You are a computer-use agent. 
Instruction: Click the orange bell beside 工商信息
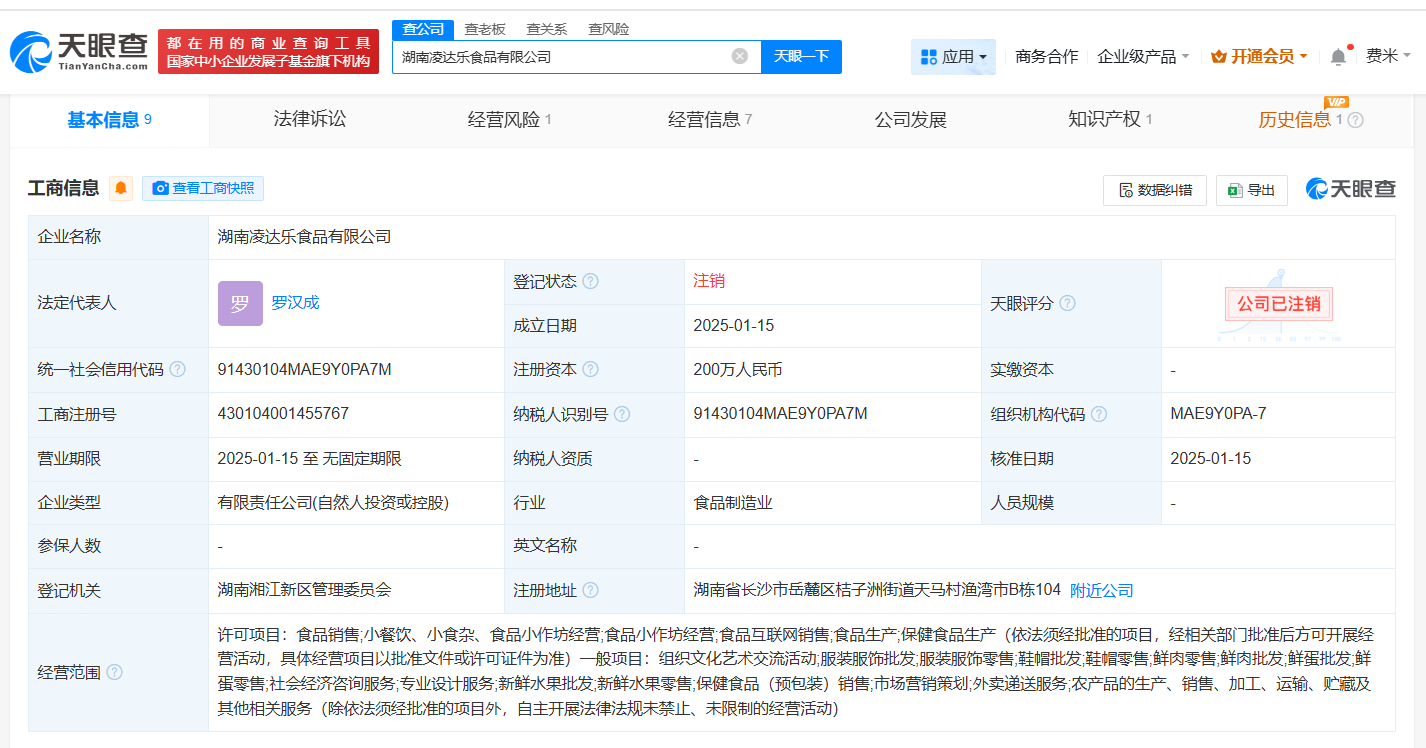click(121, 188)
